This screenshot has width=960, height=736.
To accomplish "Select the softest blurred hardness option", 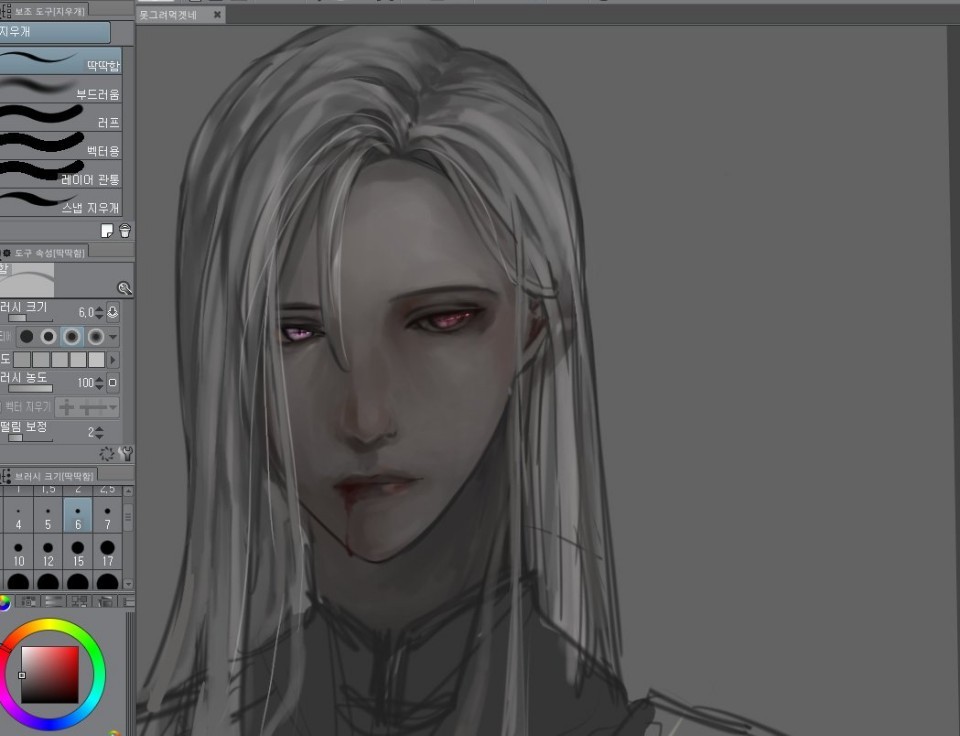I will click(x=96, y=336).
